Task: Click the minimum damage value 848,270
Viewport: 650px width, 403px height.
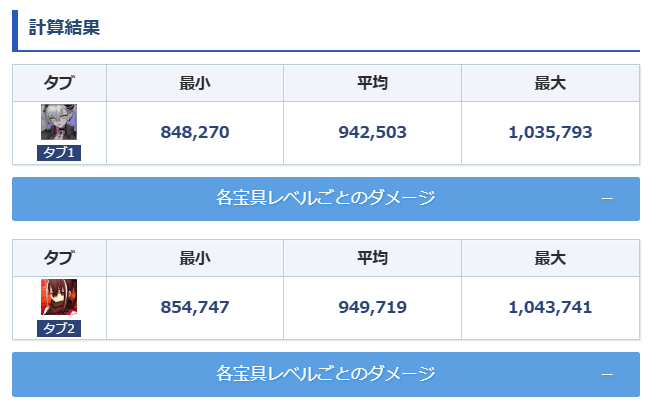Action: (195, 132)
